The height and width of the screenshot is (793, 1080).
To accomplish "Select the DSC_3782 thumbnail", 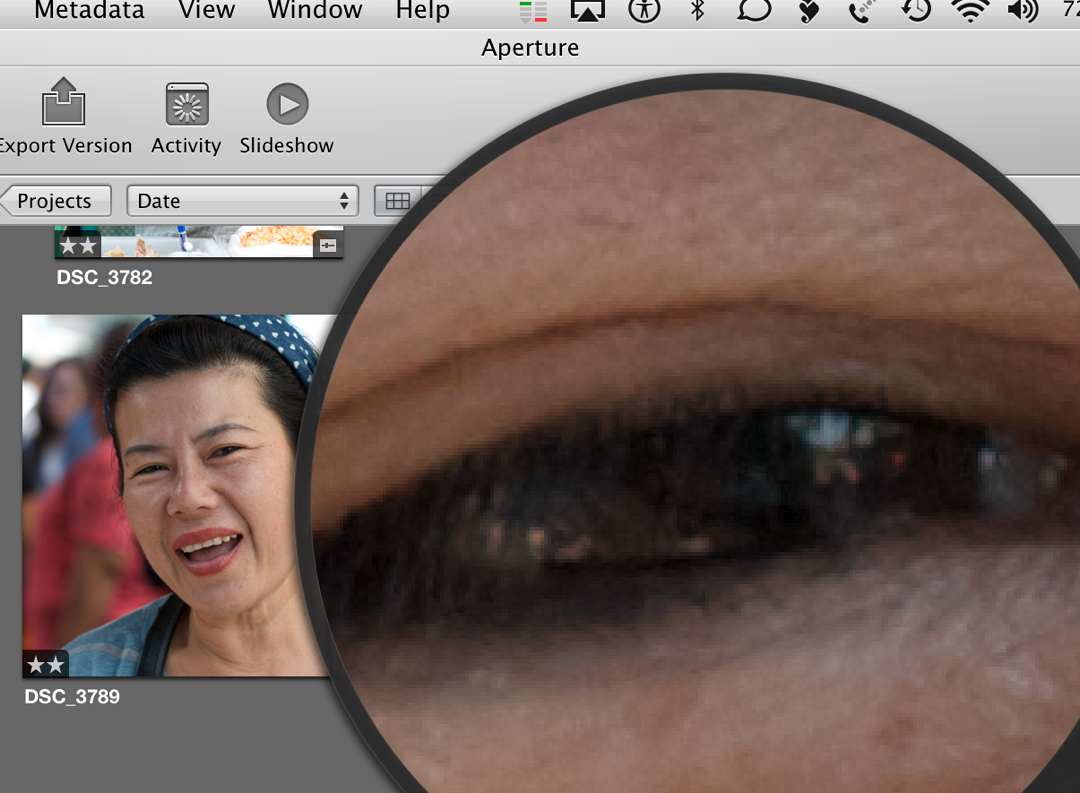I will [198, 241].
